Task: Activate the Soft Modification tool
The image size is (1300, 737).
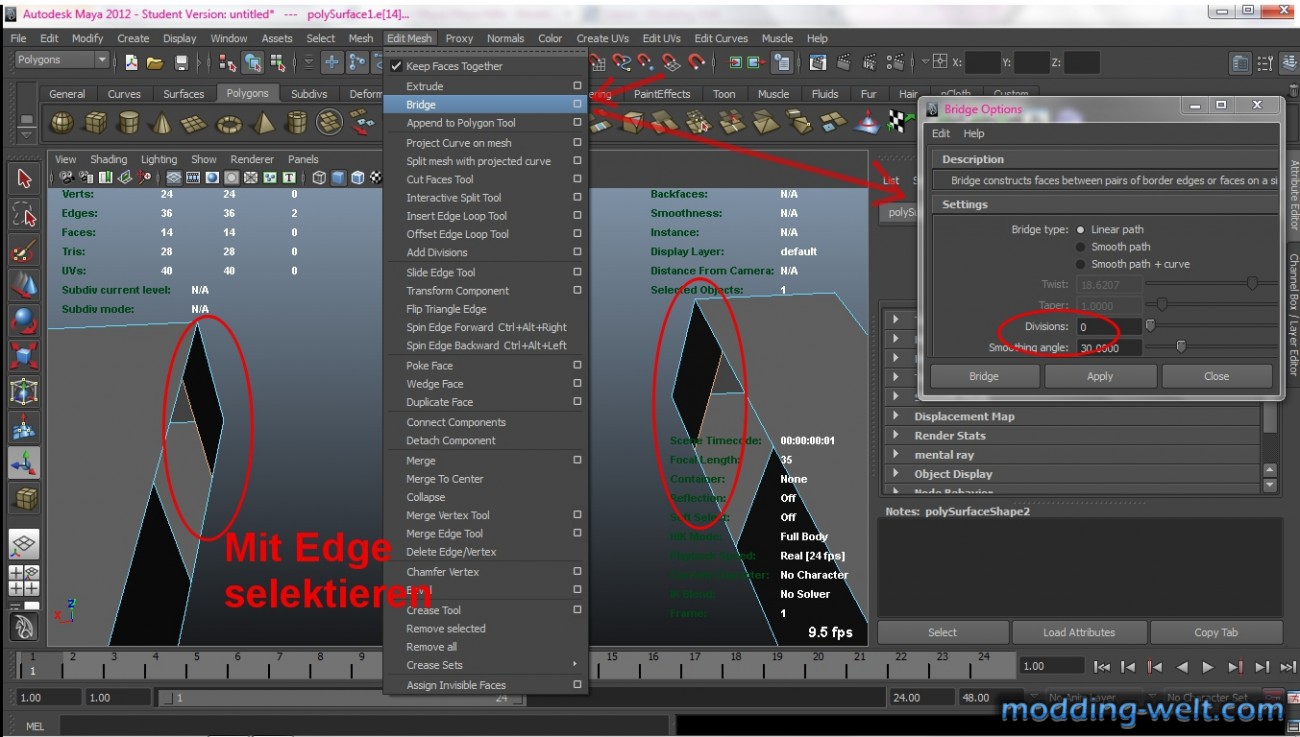Action: coord(24,427)
